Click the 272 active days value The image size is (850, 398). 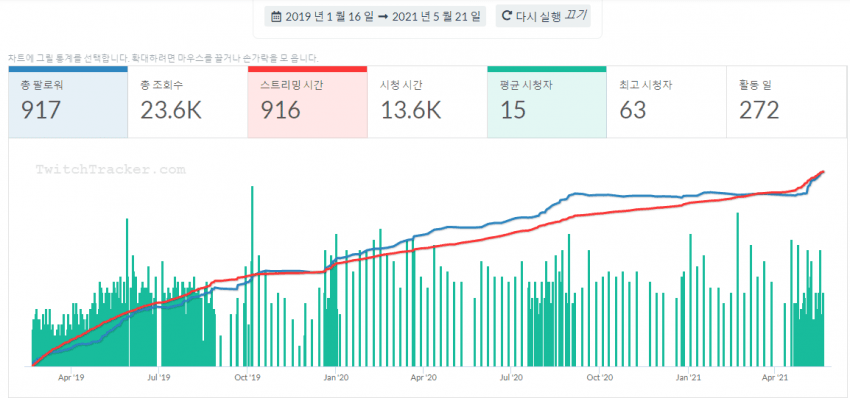(759, 110)
